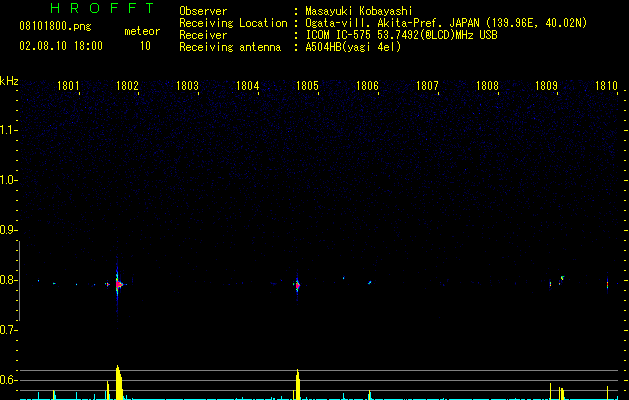Click the 1803 time axis label
This screenshot has height=400, width=629.
pos(187,86)
